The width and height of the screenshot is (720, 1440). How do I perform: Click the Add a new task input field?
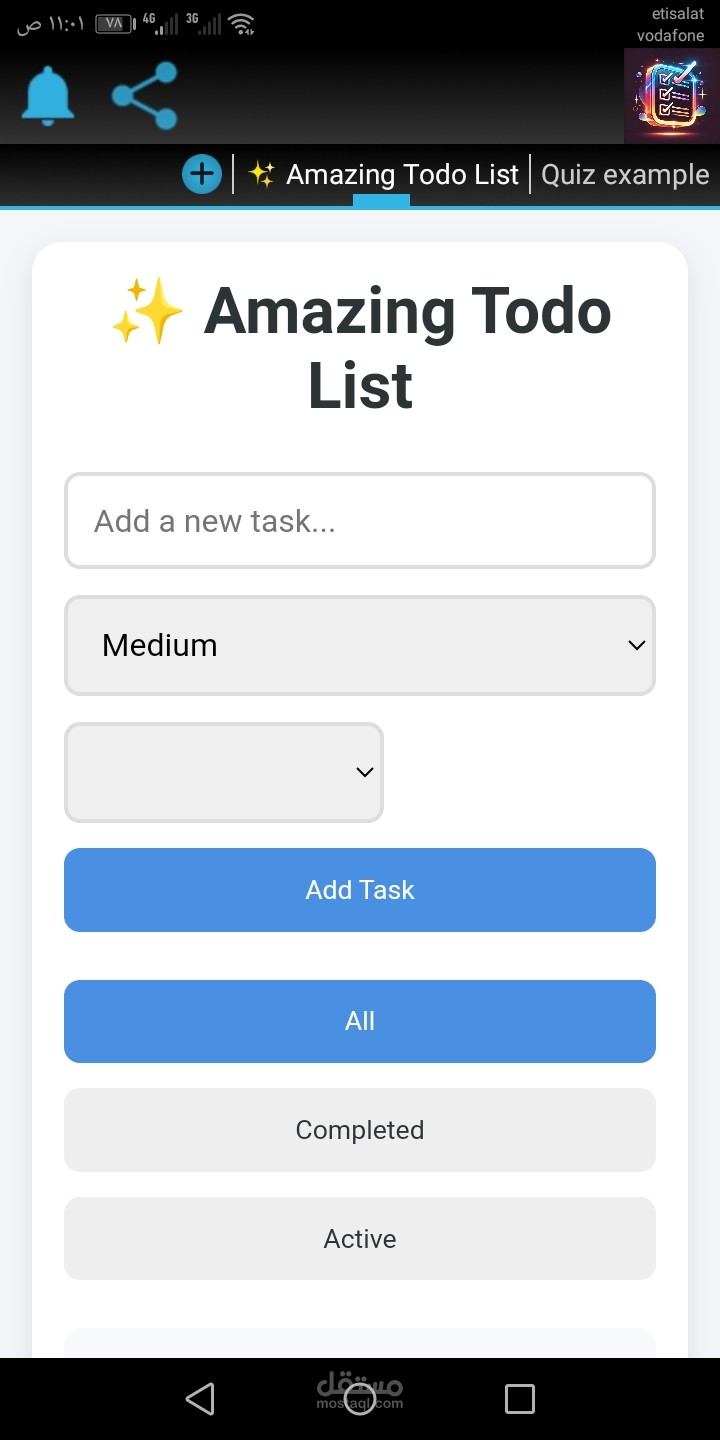click(x=360, y=520)
